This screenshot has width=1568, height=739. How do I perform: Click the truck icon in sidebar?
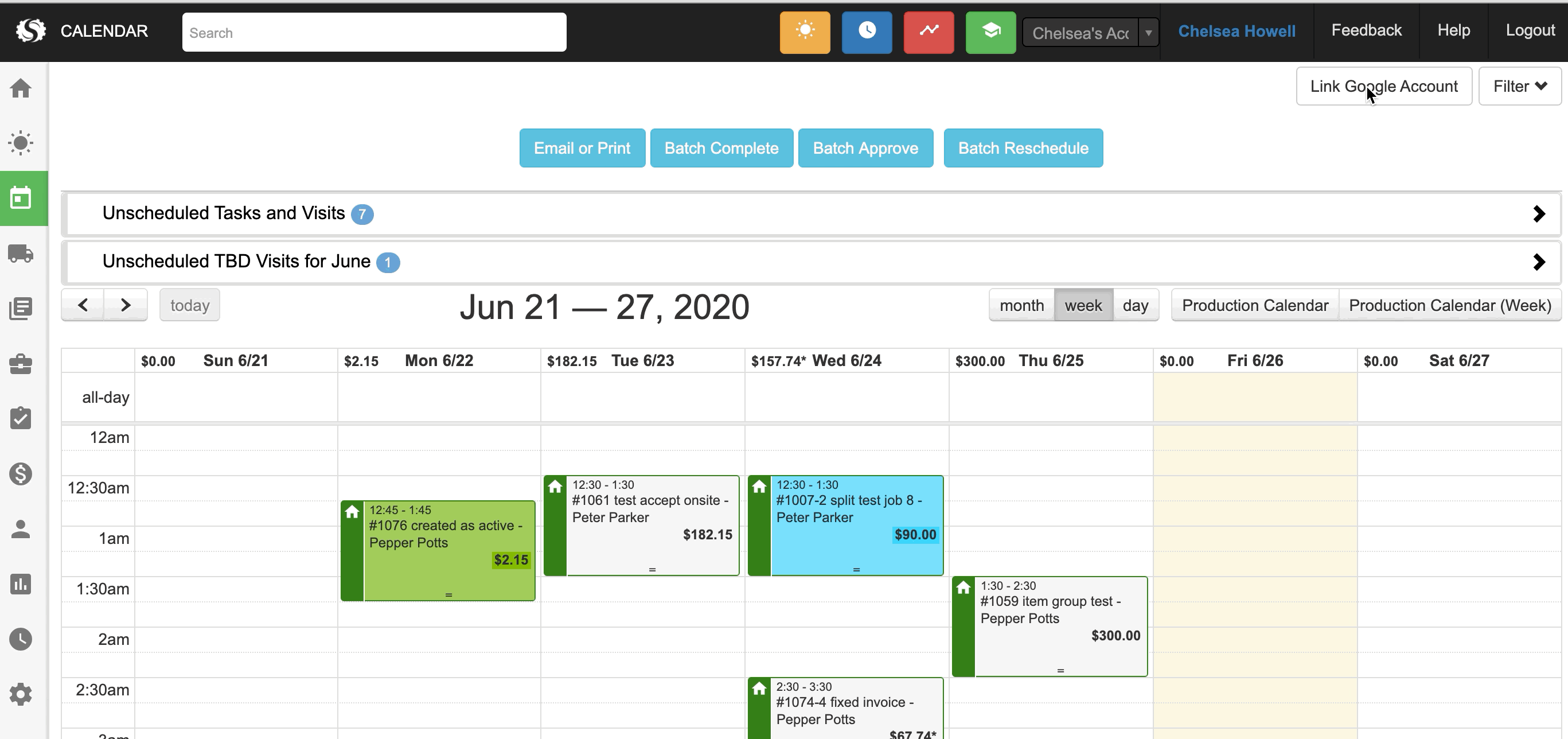click(x=21, y=253)
